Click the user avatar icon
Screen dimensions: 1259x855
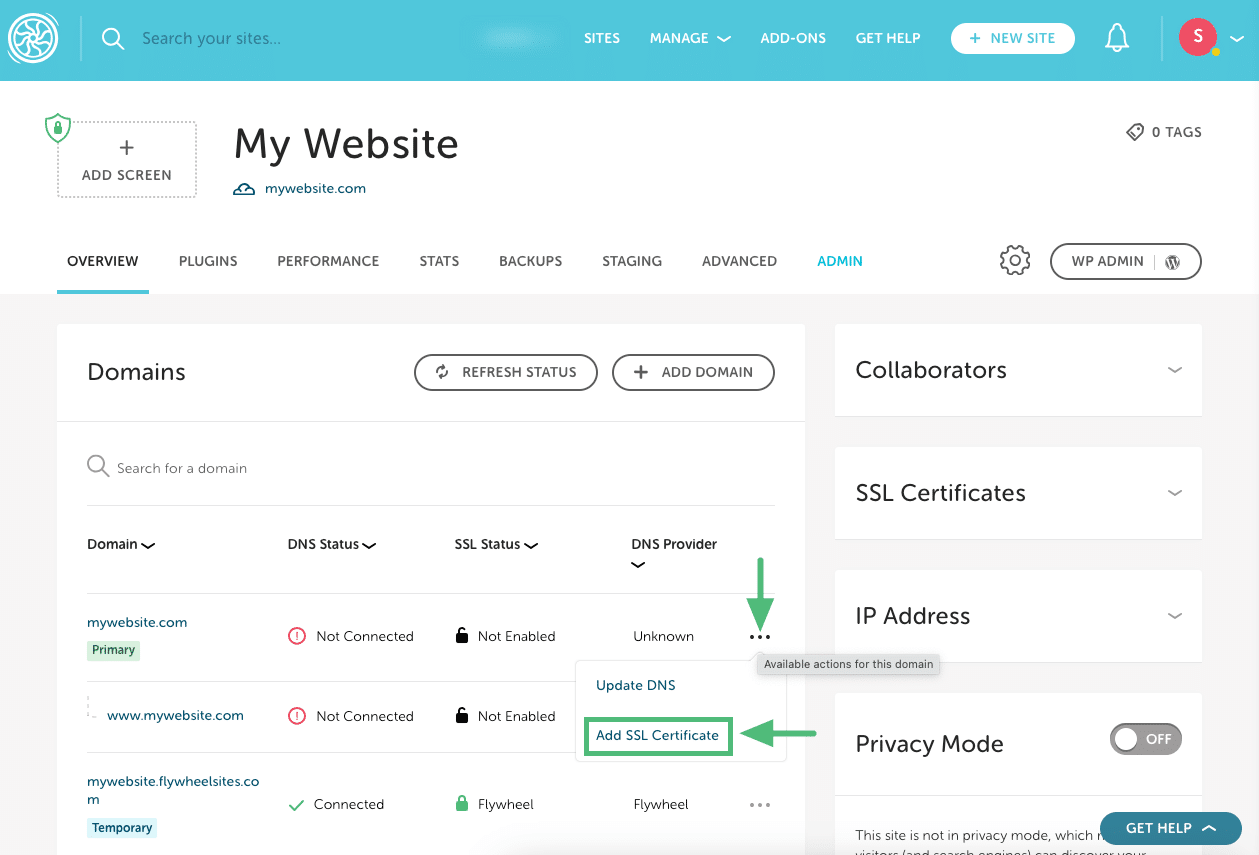[1197, 39]
